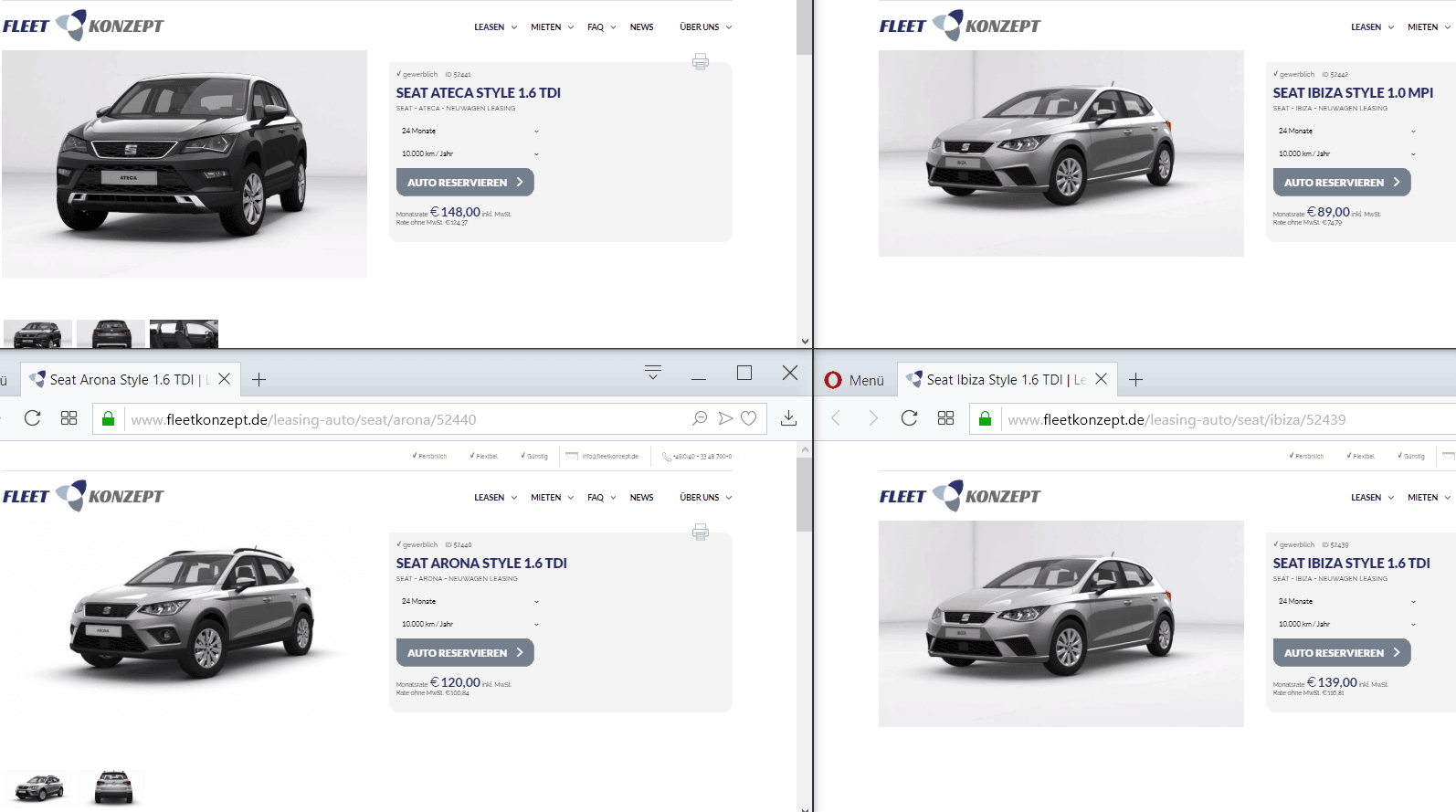Expand 24 Monate dropdown for Seat Ateca
Image resolution: width=1456 pixels, height=812 pixels.
coord(470,131)
